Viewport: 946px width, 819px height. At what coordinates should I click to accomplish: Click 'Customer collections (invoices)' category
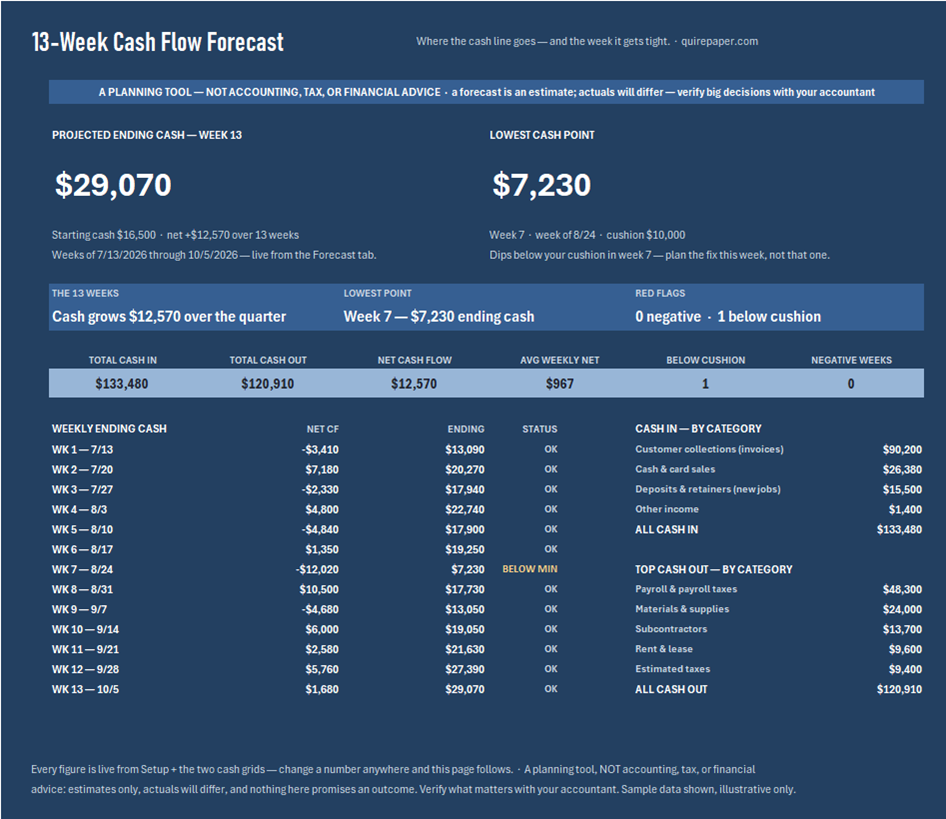coord(709,449)
